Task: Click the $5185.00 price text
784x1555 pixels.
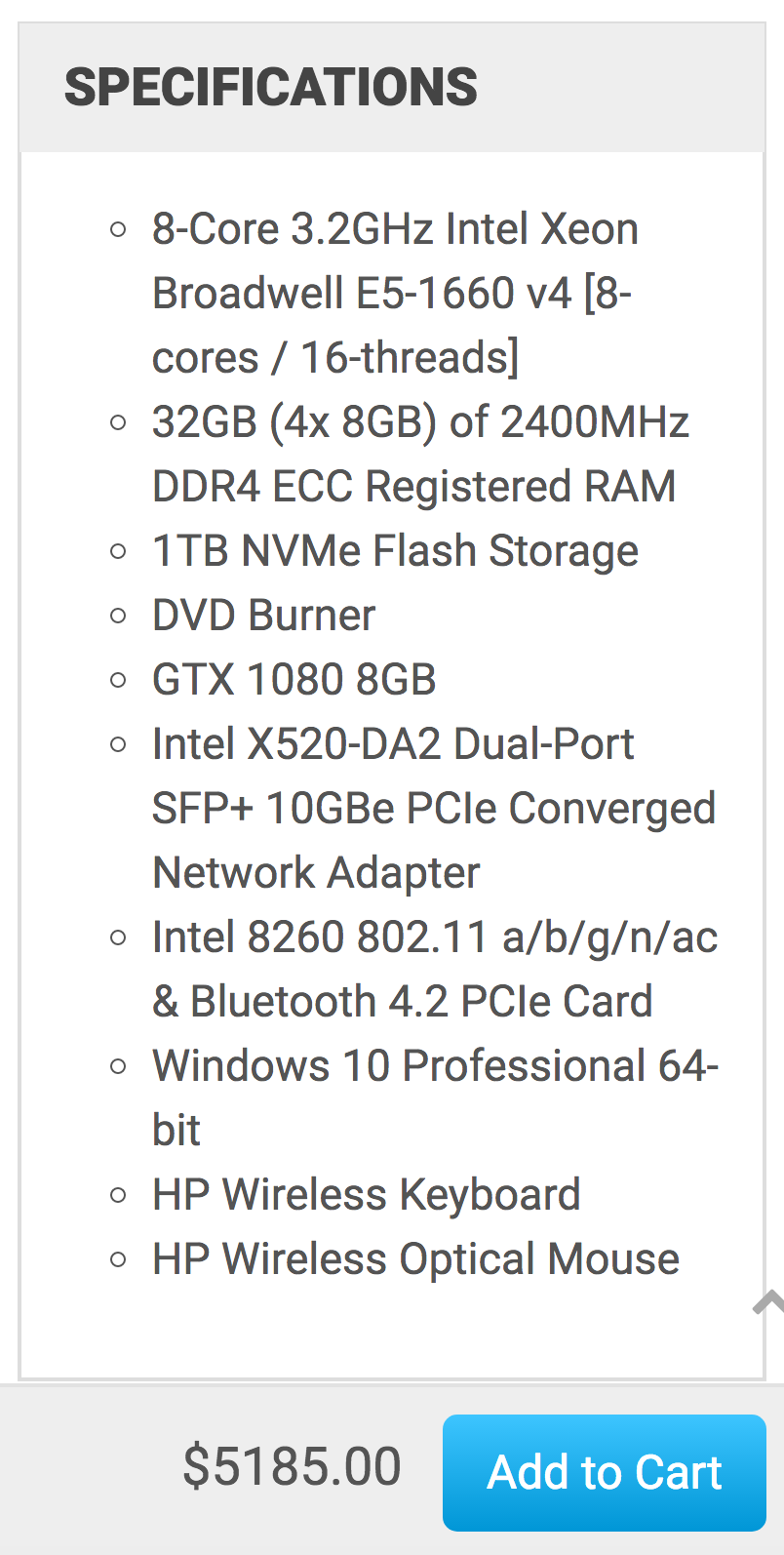Action: point(292,1467)
